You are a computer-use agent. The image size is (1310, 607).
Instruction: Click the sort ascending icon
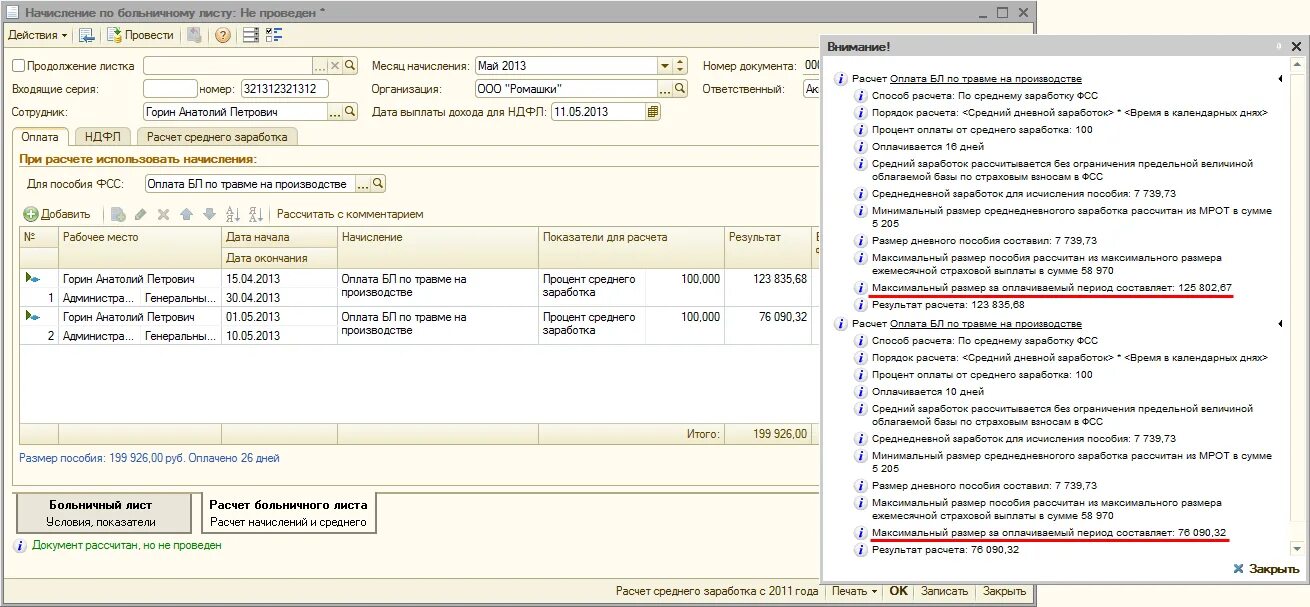click(x=233, y=214)
